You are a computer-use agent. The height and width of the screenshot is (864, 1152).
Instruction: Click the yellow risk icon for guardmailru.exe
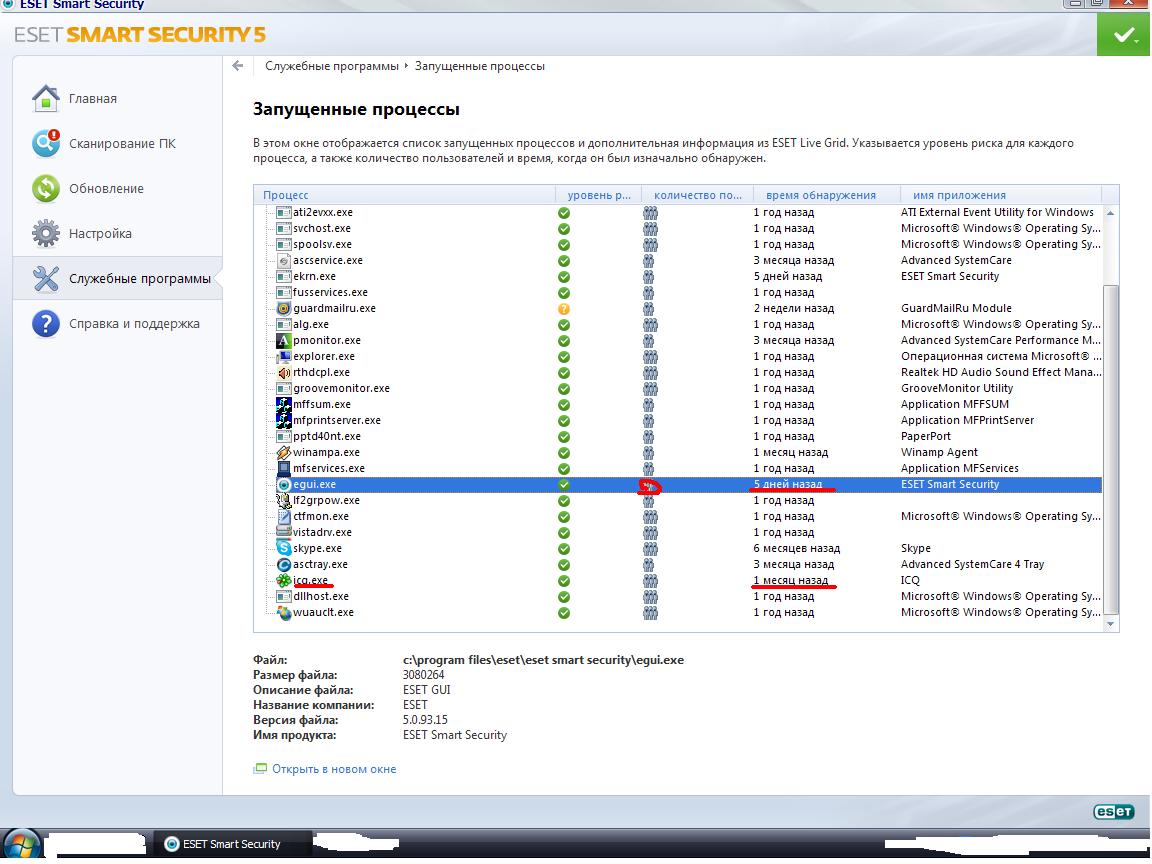pos(564,309)
